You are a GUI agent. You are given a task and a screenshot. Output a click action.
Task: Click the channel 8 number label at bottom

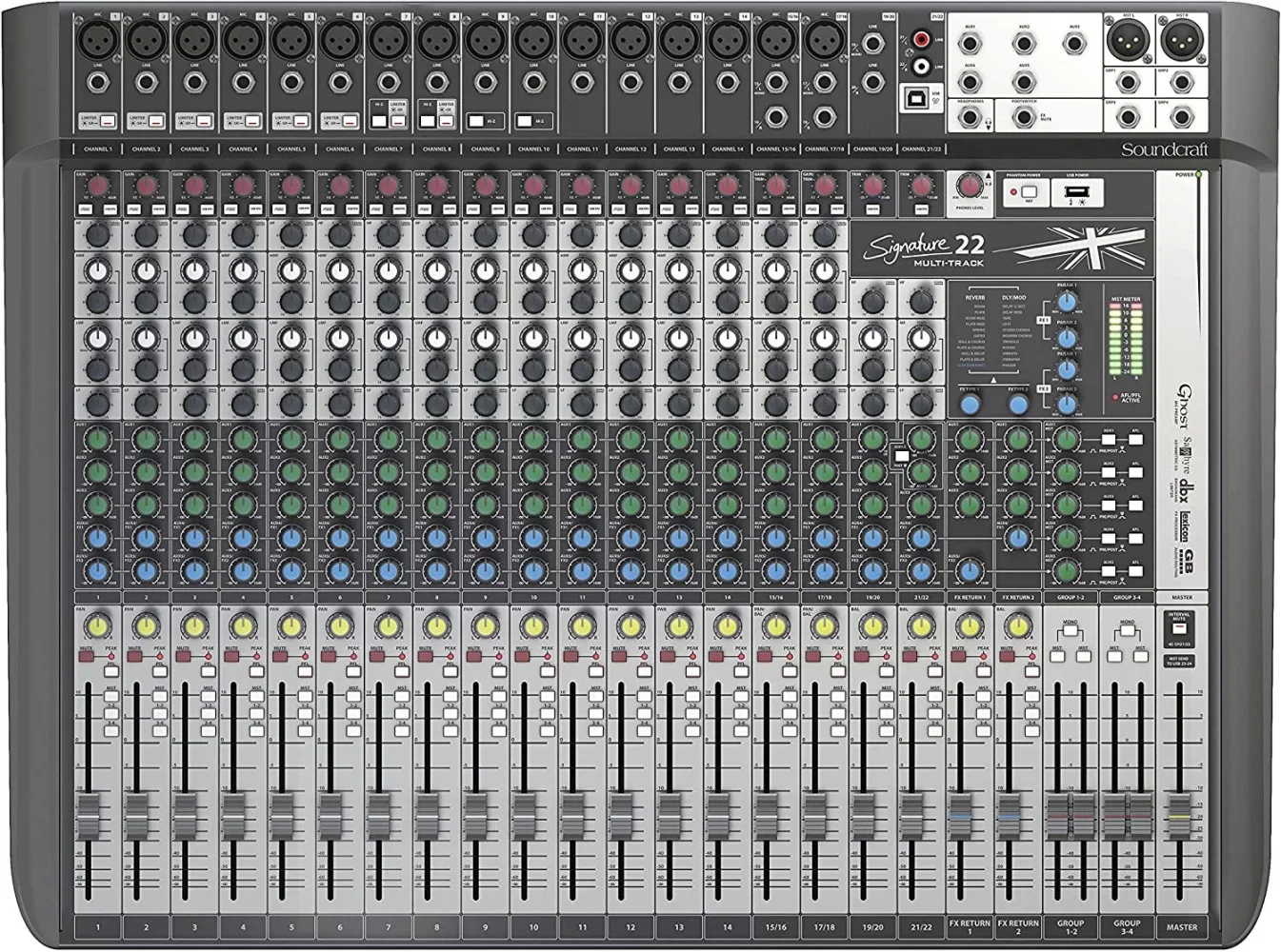pos(437,926)
